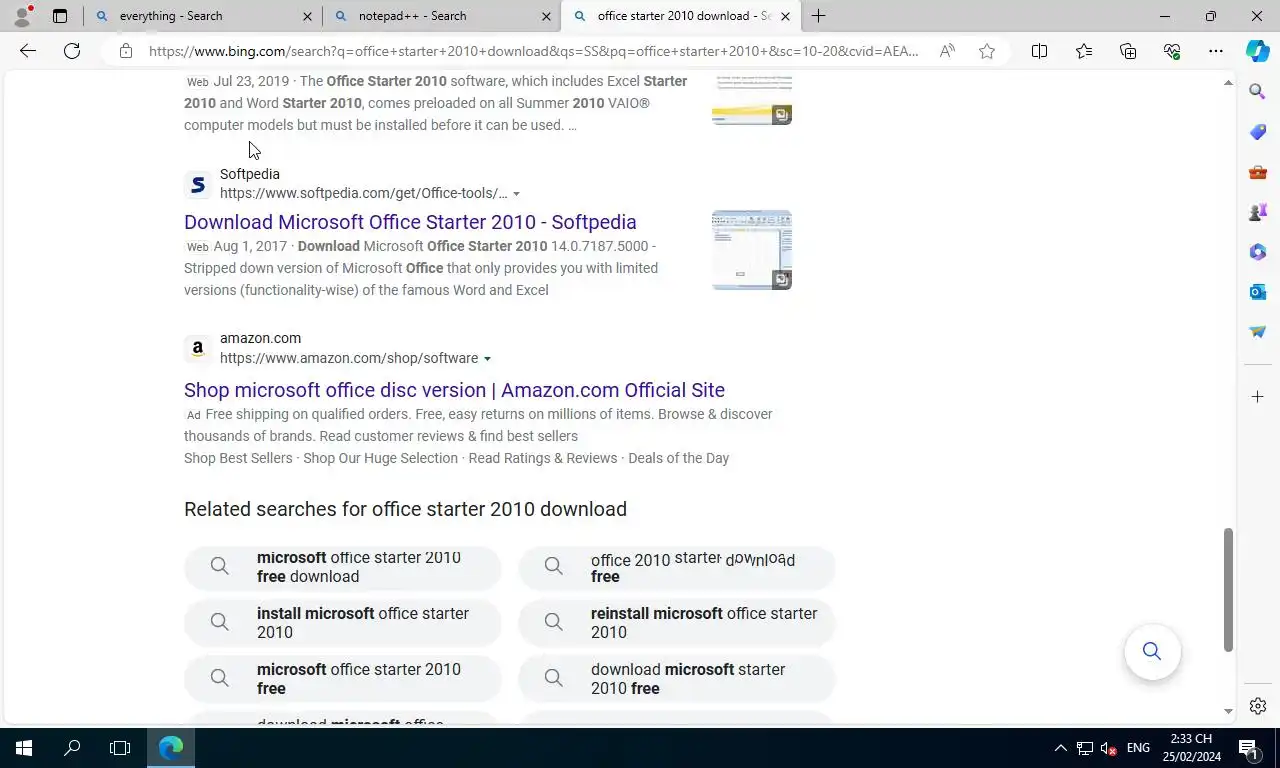Search 'office 2010 starter download free'
The height and width of the screenshot is (768, 1280).
[x=677, y=567]
